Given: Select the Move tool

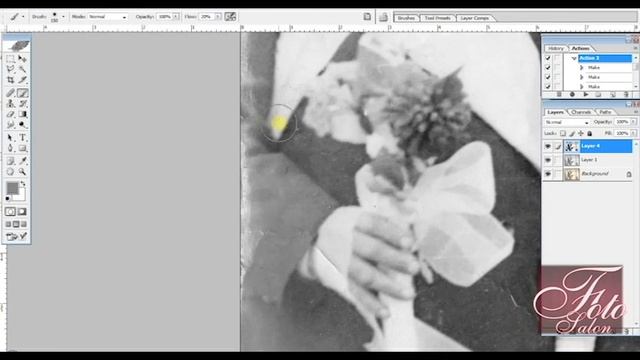Looking at the screenshot, I should pyautogui.click(x=22, y=59).
